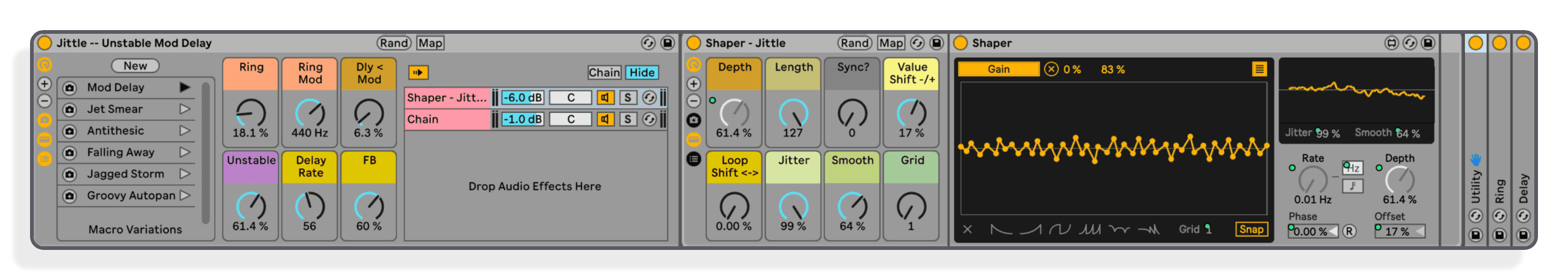The image size is (1568, 280).
Task: Save the Jittle rack preset
Action: coord(668,43)
